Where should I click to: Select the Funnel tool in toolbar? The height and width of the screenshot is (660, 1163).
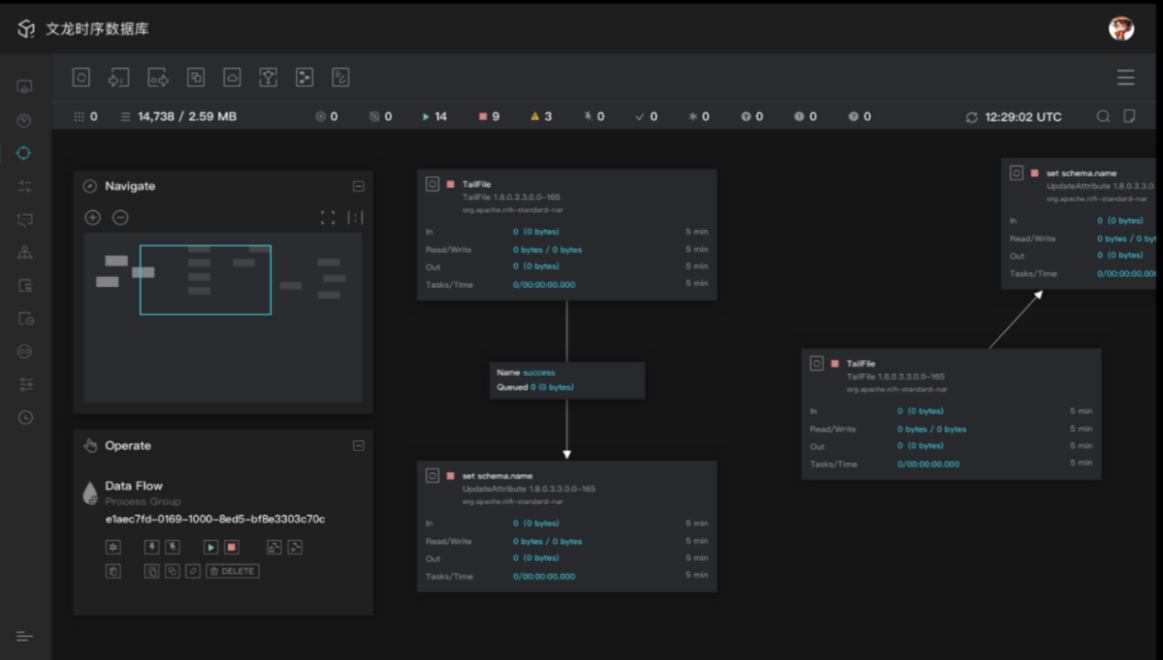pos(268,77)
